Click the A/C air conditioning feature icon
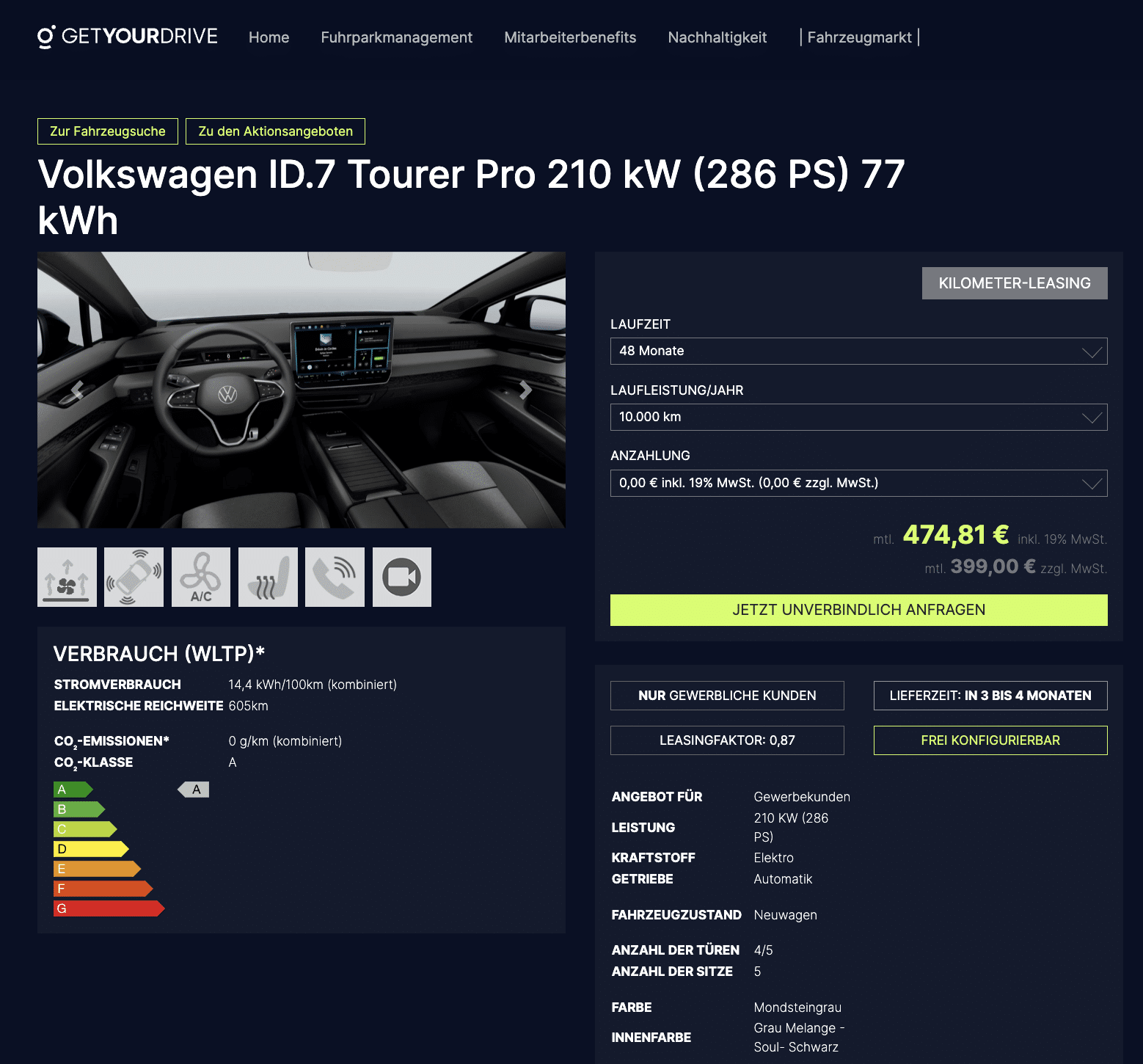The image size is (1143, 1064). click(x=201, y=577)
